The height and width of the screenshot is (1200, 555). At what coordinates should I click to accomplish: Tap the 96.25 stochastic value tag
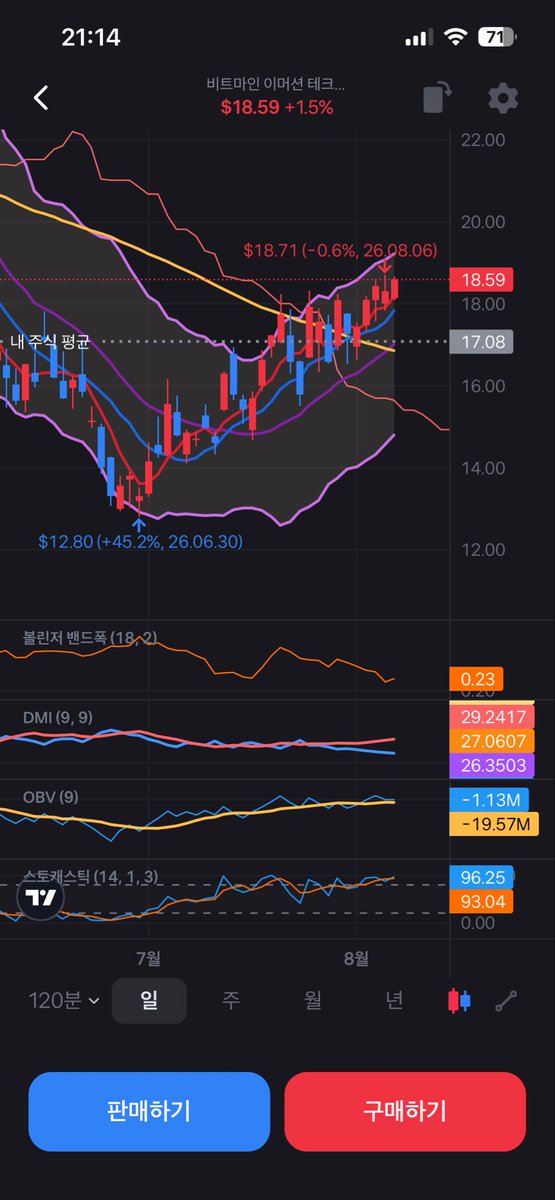click(x=482, y=878)
